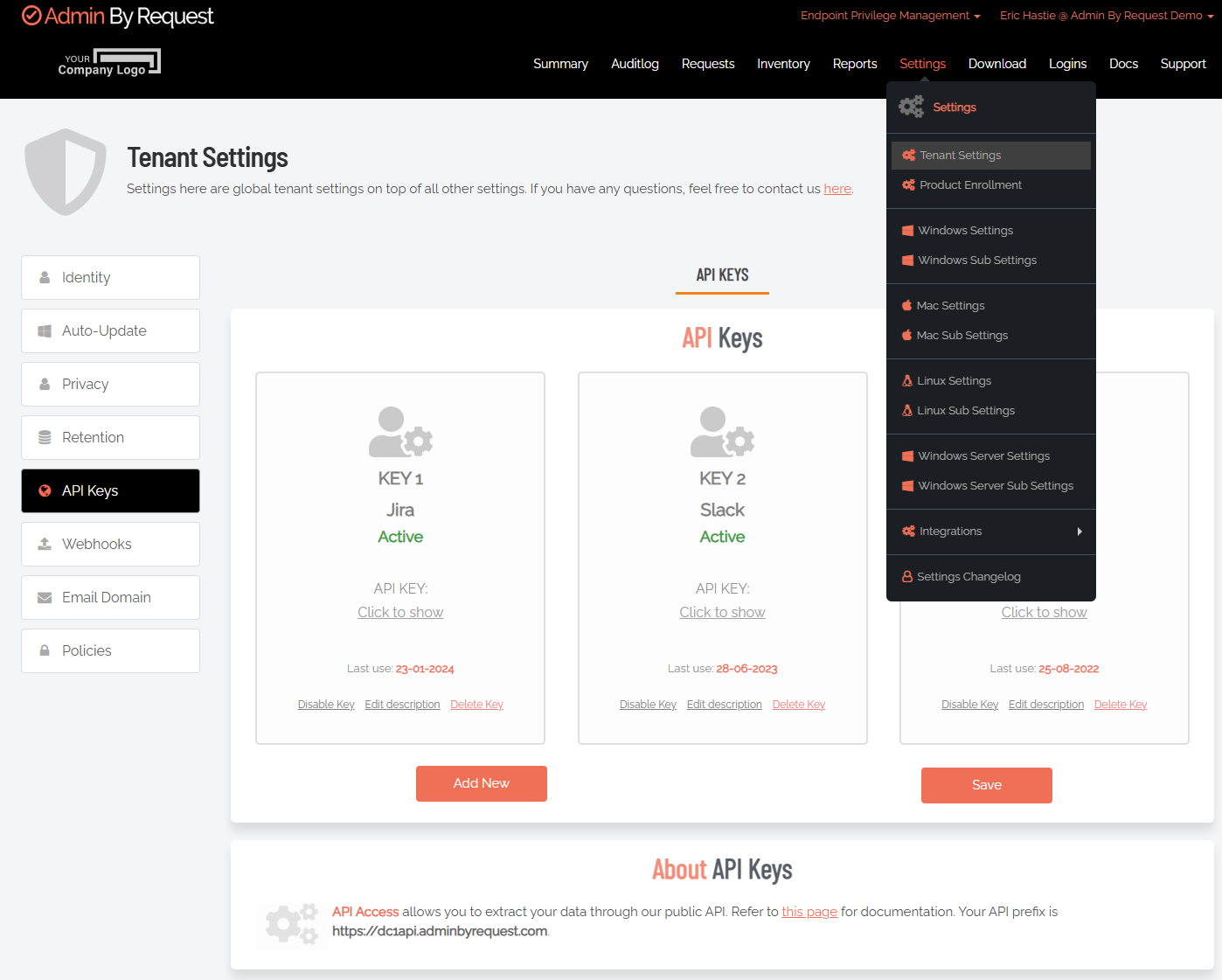This screenshot has height=980, width=1222.
Task: Click Delete Key for Jira key
Action: point(476,705)
